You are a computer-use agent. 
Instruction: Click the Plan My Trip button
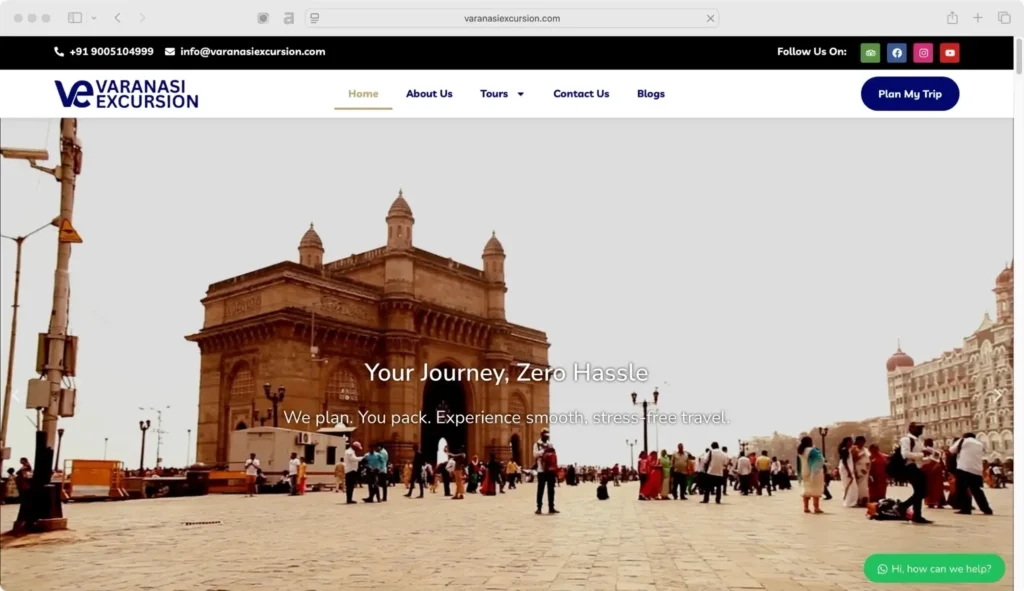(909, 93)
